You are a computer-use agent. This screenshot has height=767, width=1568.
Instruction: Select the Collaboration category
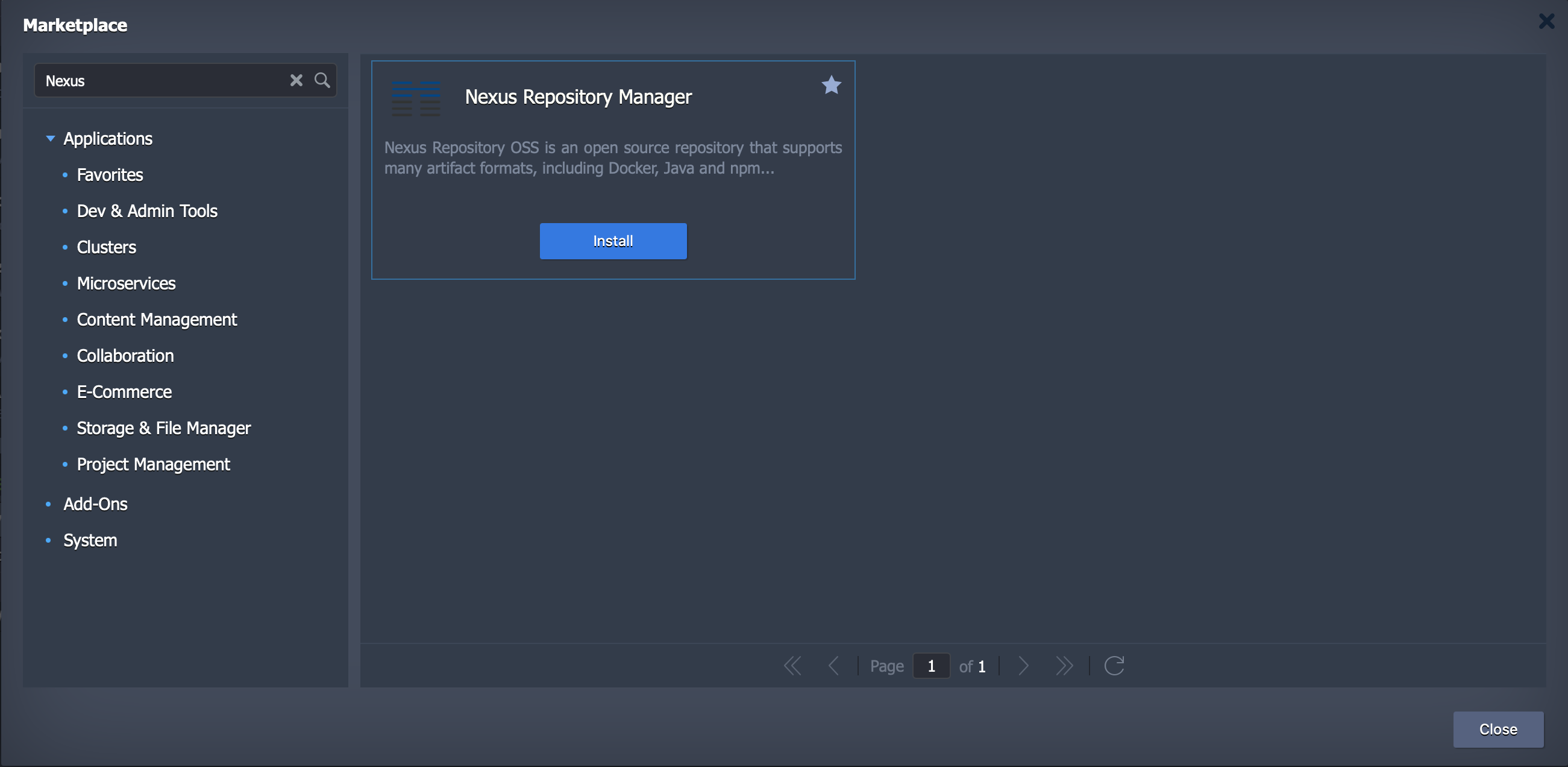click(125, 356)
